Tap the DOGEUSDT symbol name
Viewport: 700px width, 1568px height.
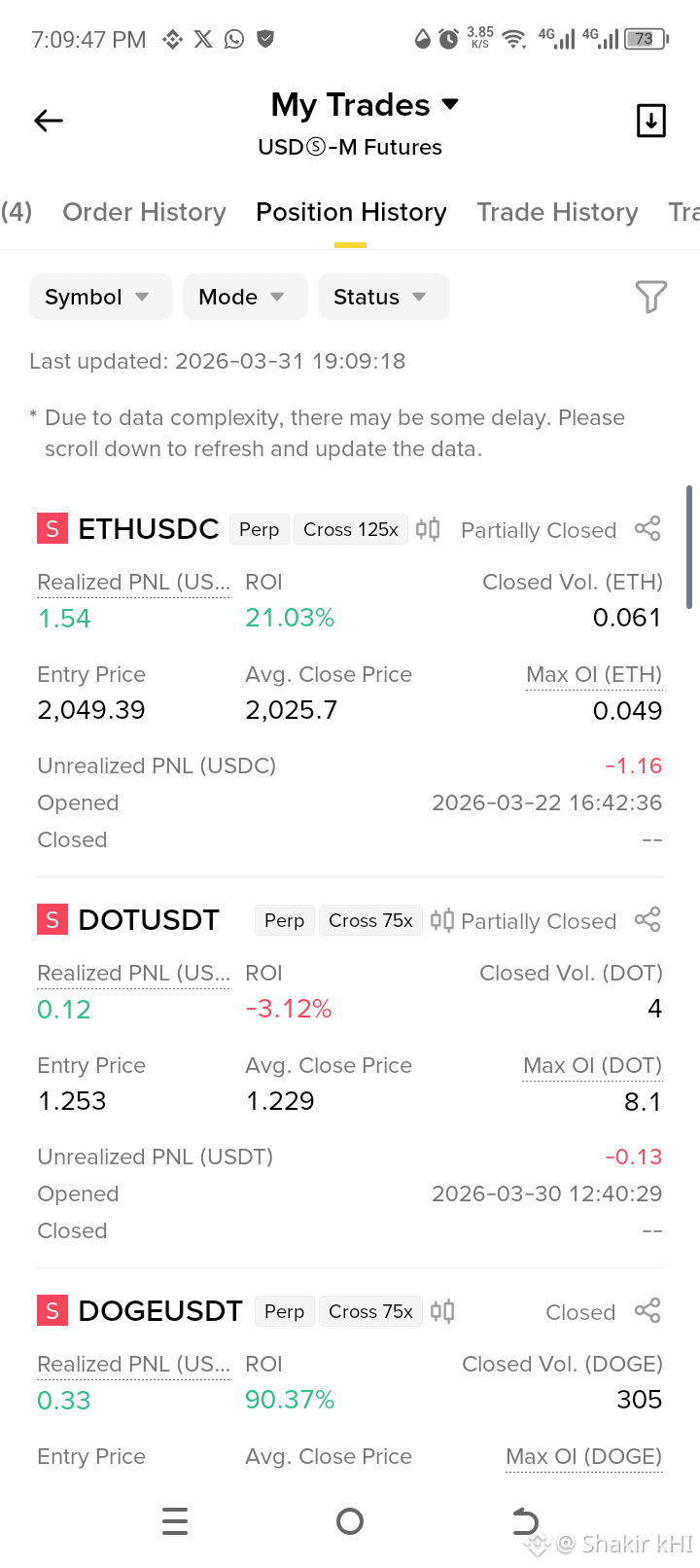pos(160,1311)
